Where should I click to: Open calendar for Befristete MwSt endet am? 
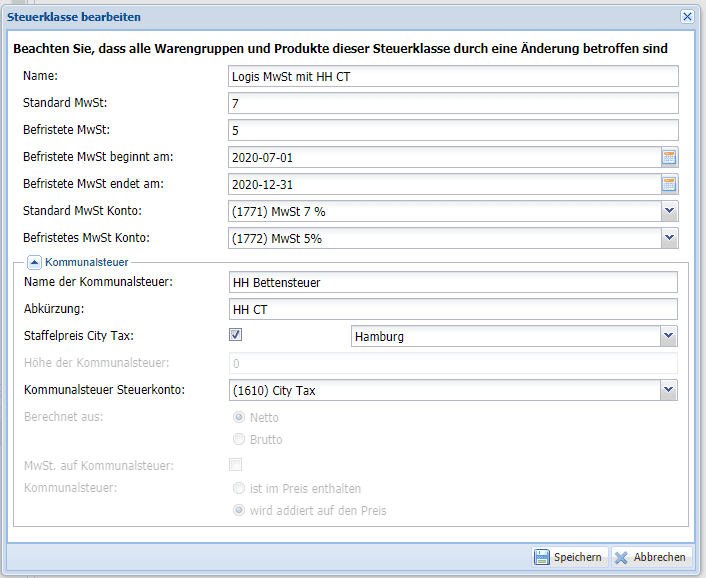(x=669, y=184)
